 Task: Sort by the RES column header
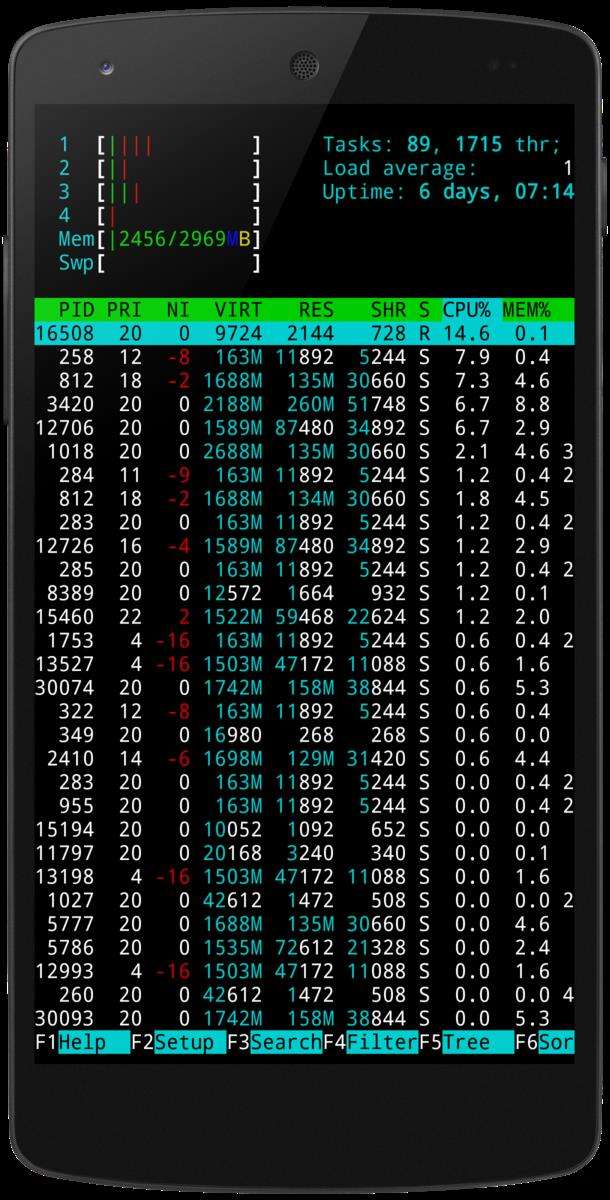point(316,310)
